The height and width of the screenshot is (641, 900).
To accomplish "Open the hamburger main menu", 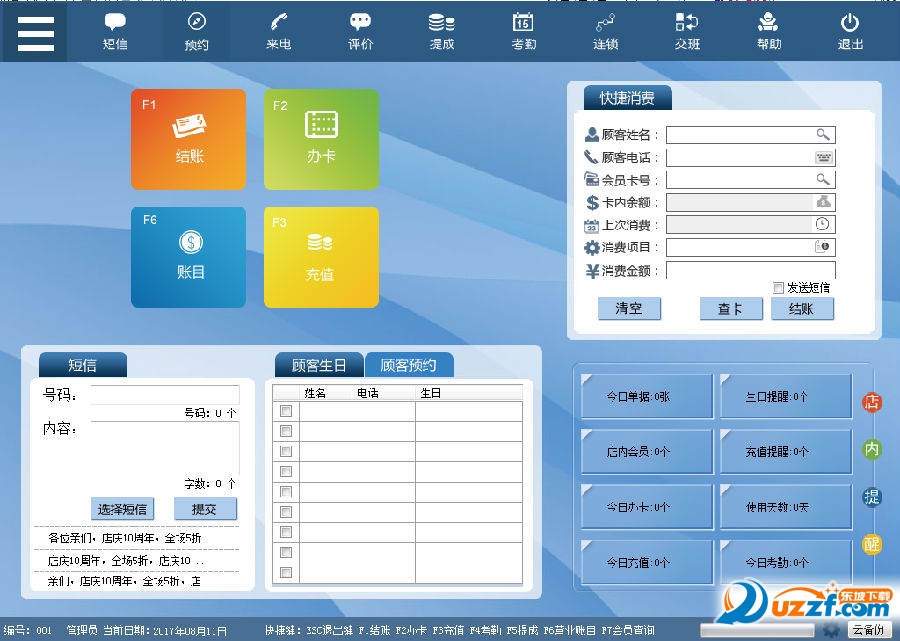I will [x=35, y=31].
